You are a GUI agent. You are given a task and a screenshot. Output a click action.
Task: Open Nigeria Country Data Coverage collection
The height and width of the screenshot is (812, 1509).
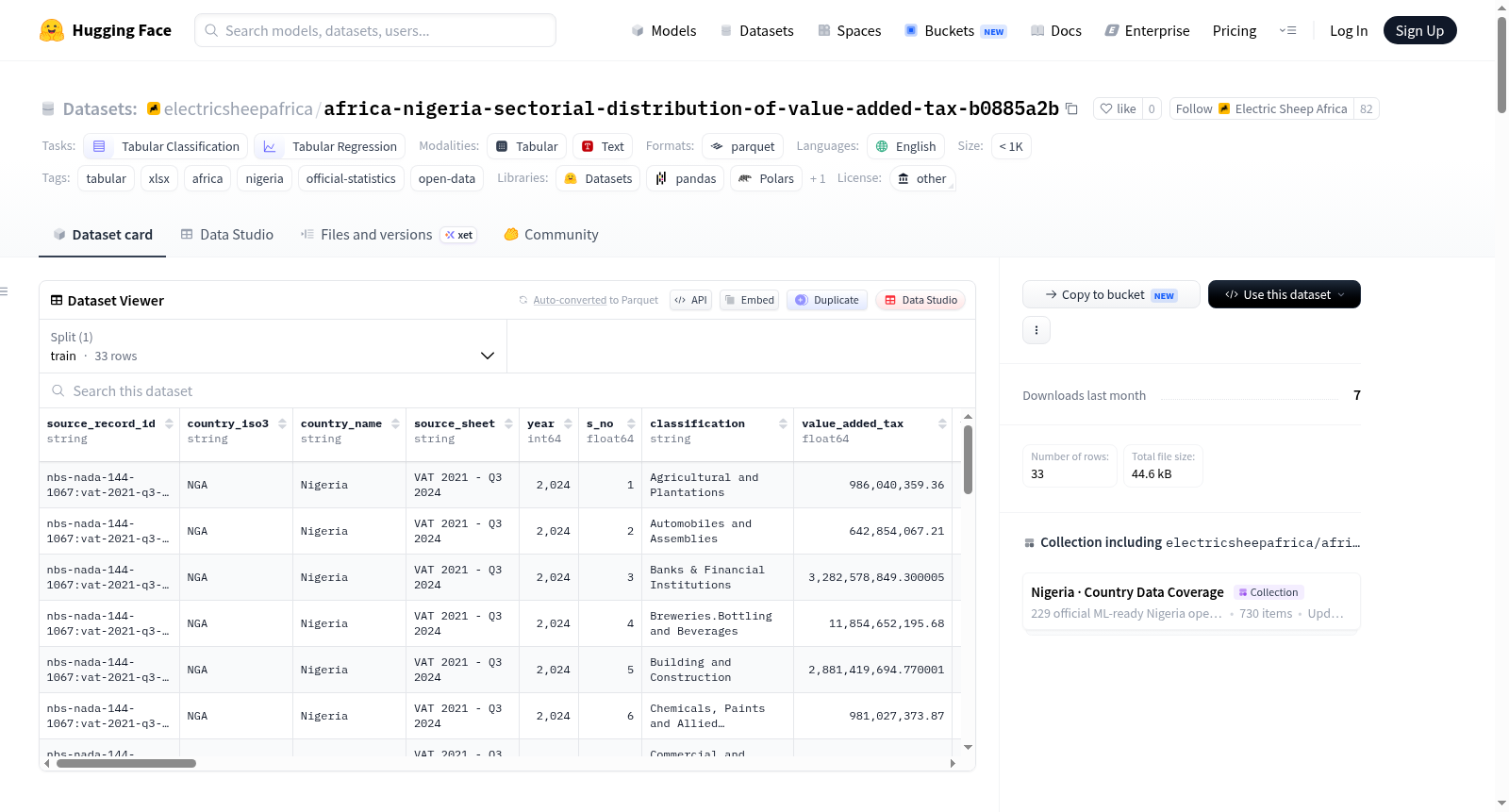coord(1191,602)
